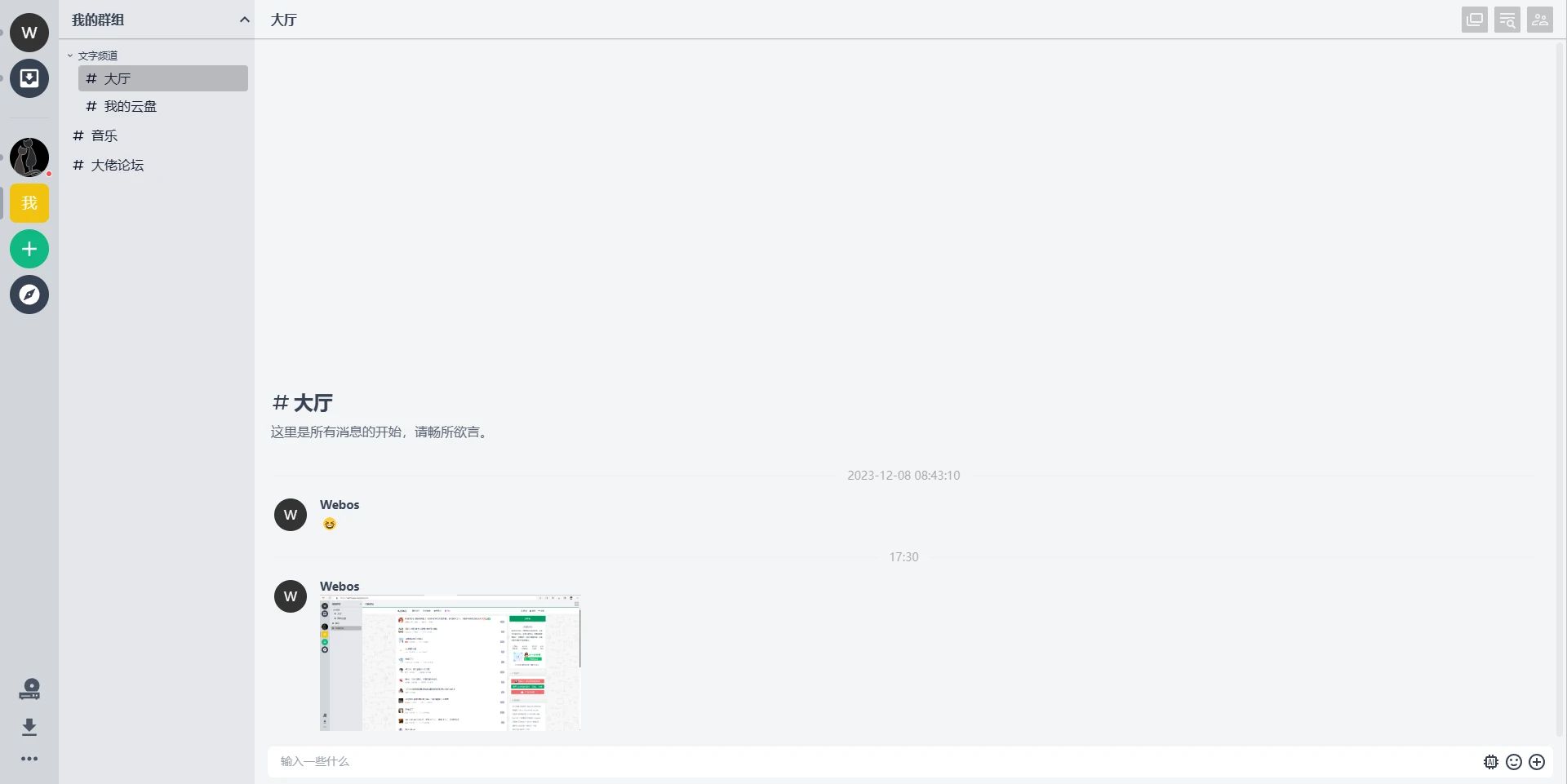Open the disc player icon in sidebar
The width and height of the screenshot is (1567, 784).
click(x=29, y=690)
